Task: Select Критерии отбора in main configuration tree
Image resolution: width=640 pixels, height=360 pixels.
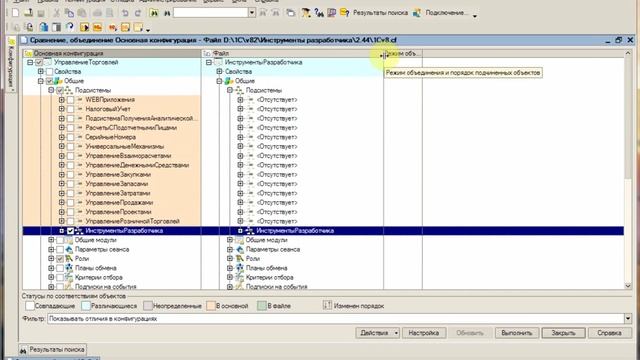Action: click(98, 278)
